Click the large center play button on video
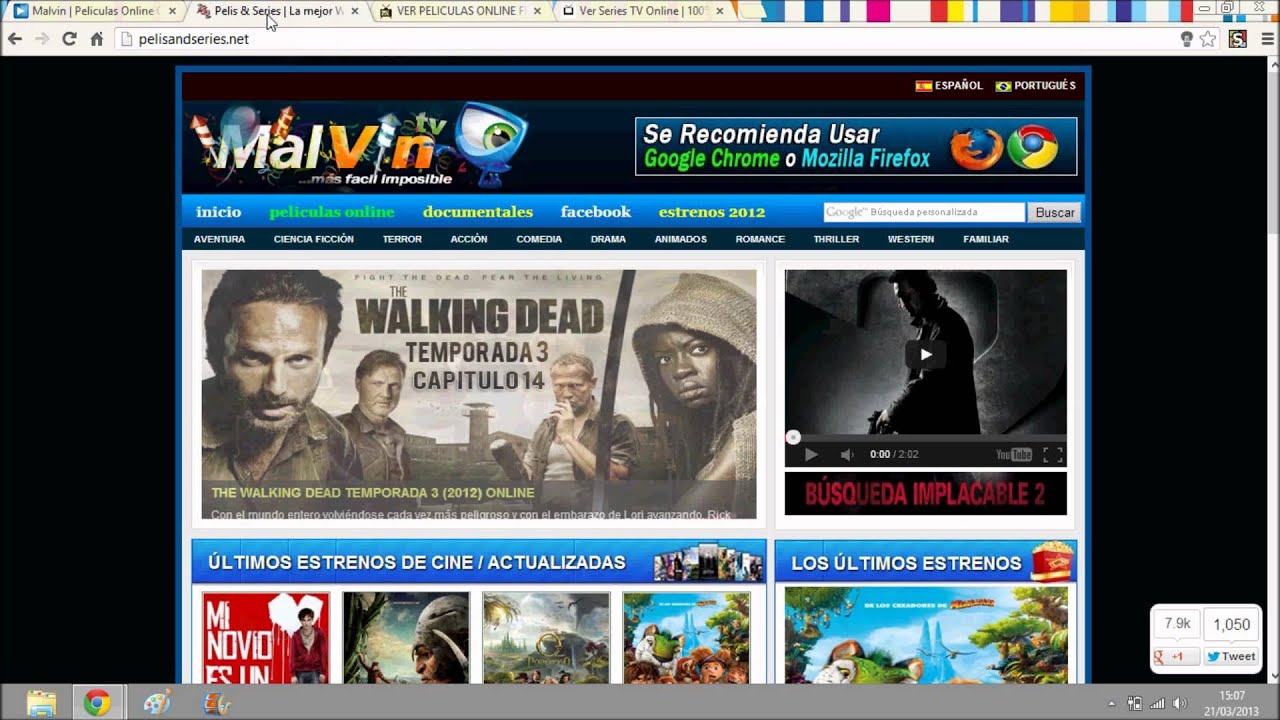The image size is (1280, 720). click(x=925, y=354)
